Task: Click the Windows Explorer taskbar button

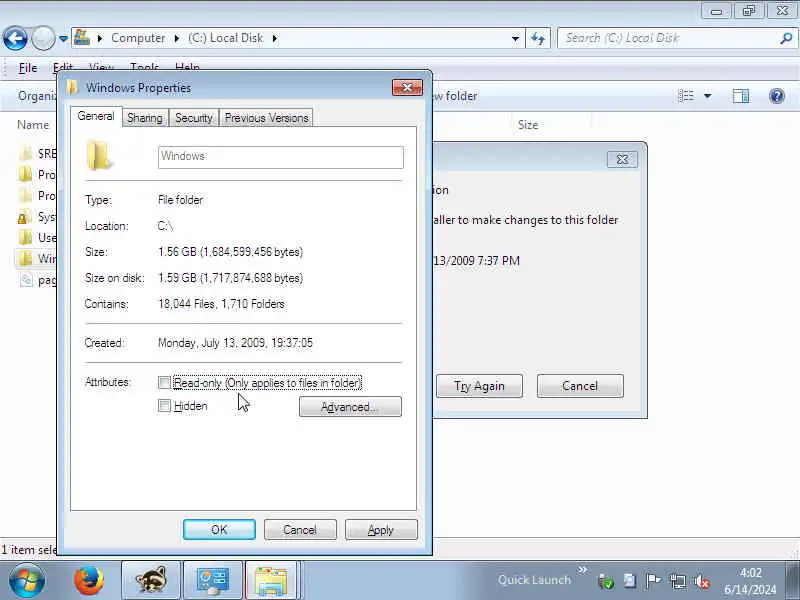Action: point(271,580)
